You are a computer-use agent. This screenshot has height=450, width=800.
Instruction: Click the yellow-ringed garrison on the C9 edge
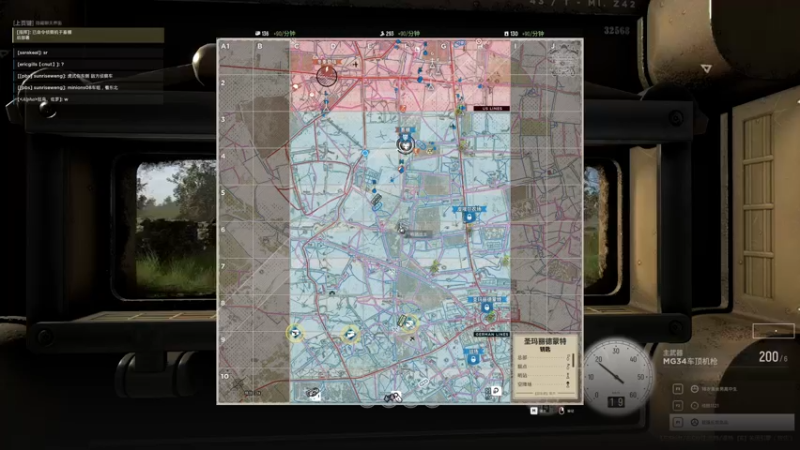click(x=295, y=334)
